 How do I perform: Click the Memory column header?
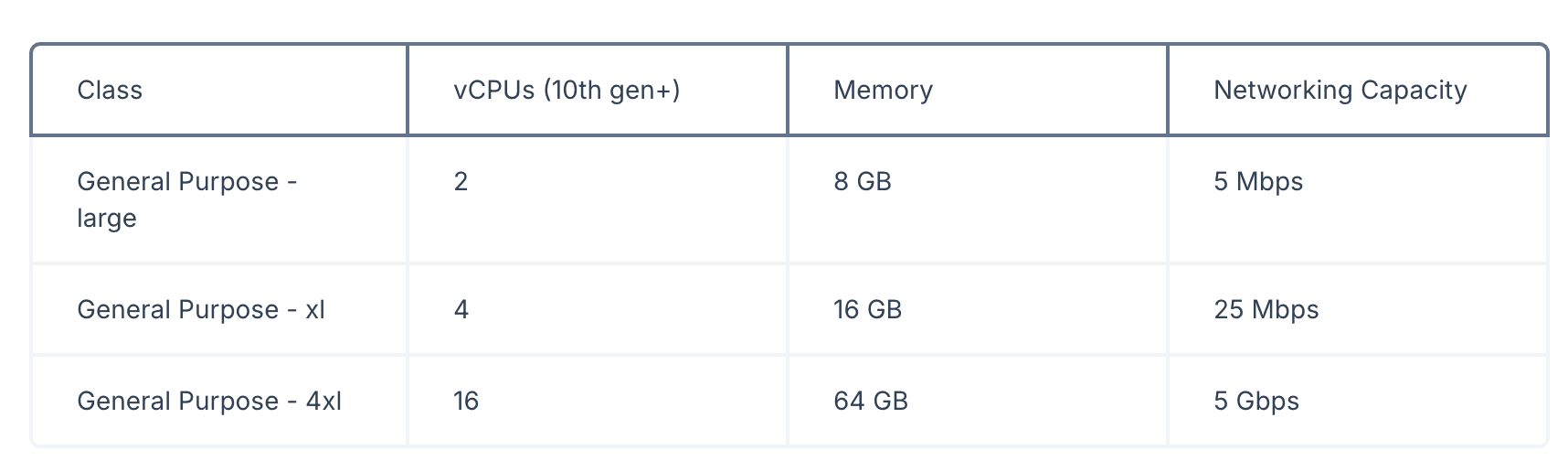(x=978, y=90)
